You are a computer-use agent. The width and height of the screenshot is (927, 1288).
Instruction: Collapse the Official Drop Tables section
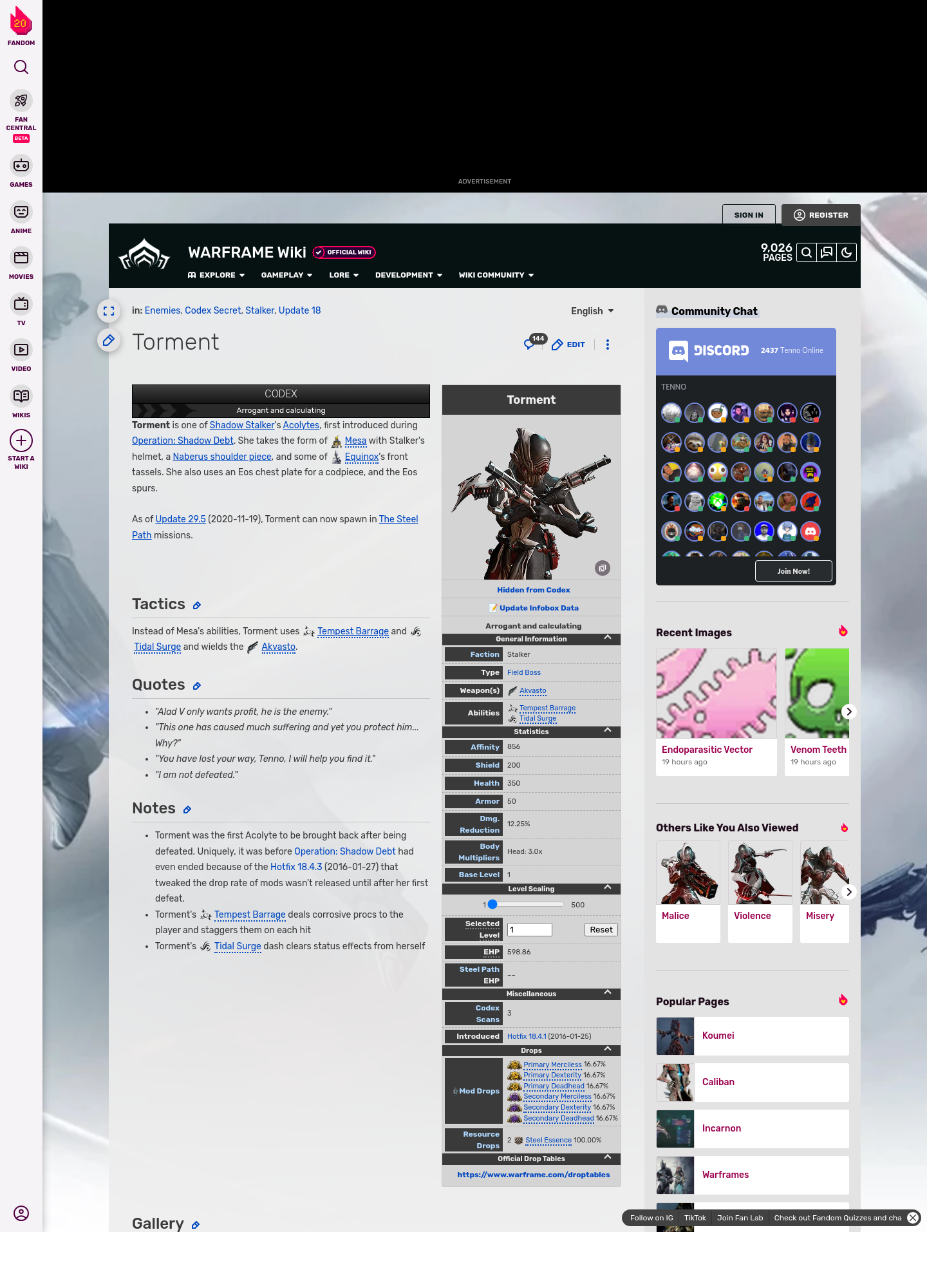point(608,1157)
